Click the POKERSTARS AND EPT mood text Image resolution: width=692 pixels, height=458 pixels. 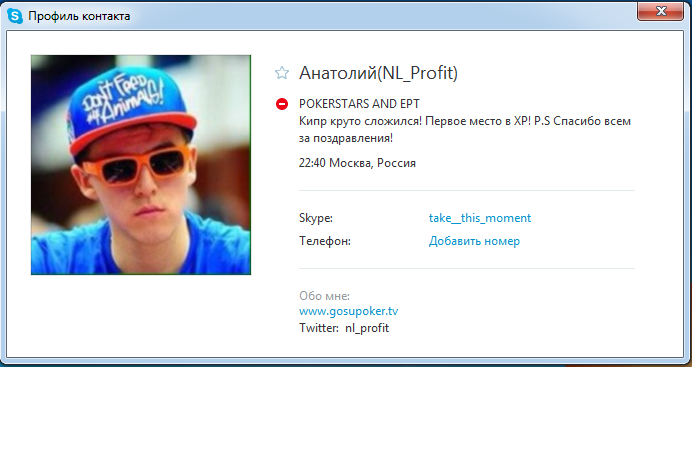(359, 104)
